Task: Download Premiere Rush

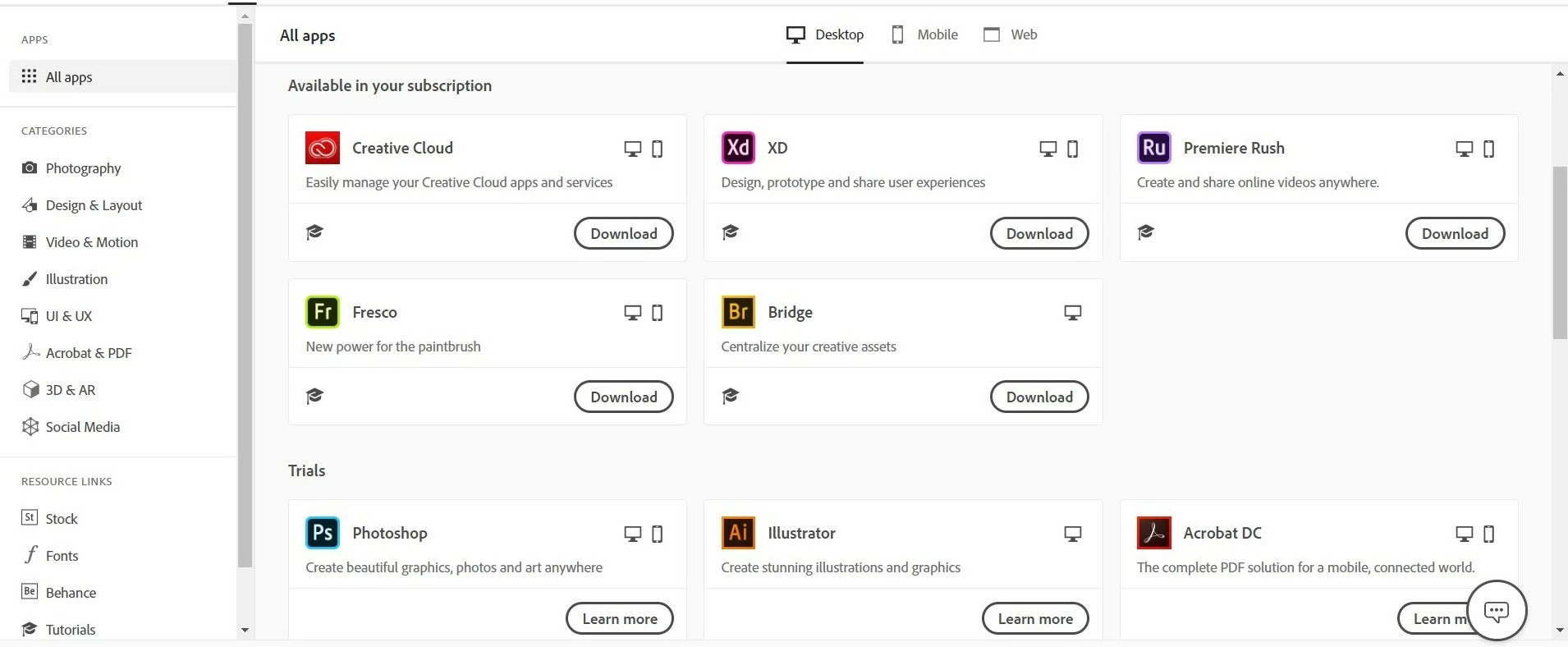Action: click(1455, 233)
